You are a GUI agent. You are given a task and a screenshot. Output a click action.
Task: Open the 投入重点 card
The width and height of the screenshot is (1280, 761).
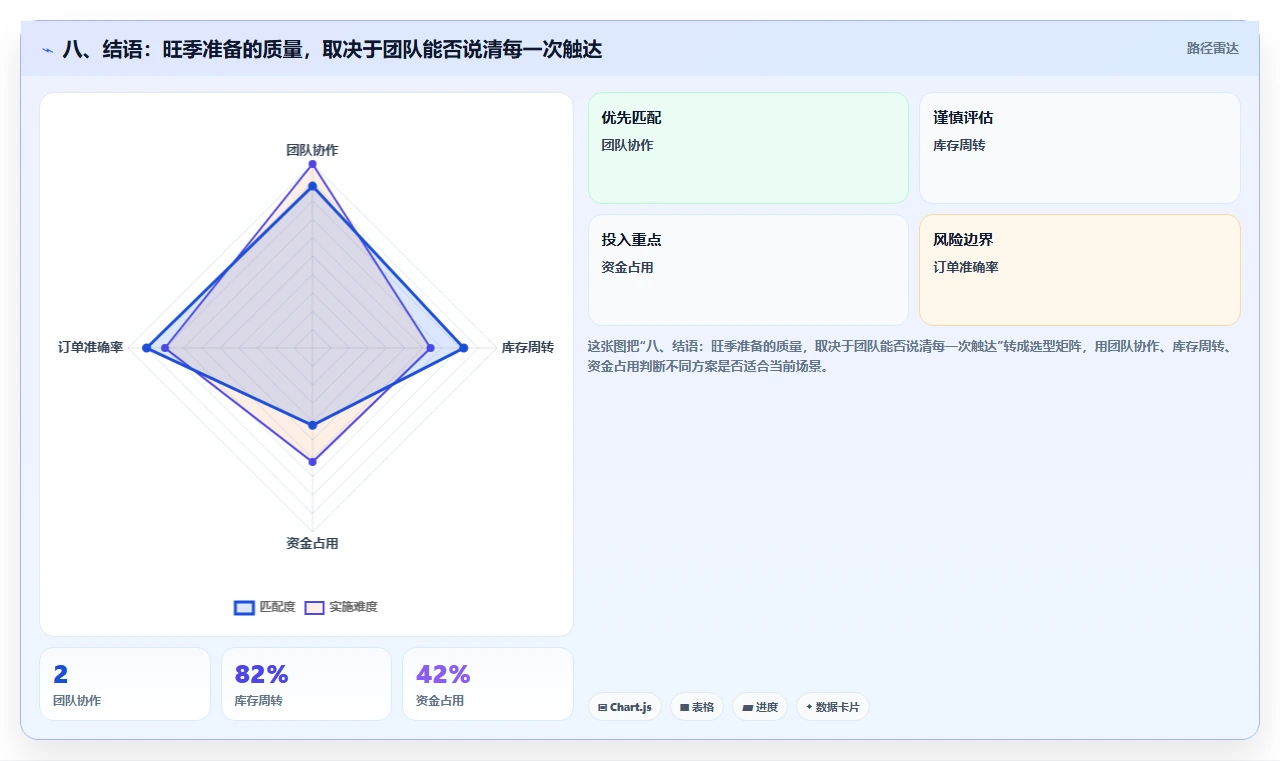coord(748,270)
